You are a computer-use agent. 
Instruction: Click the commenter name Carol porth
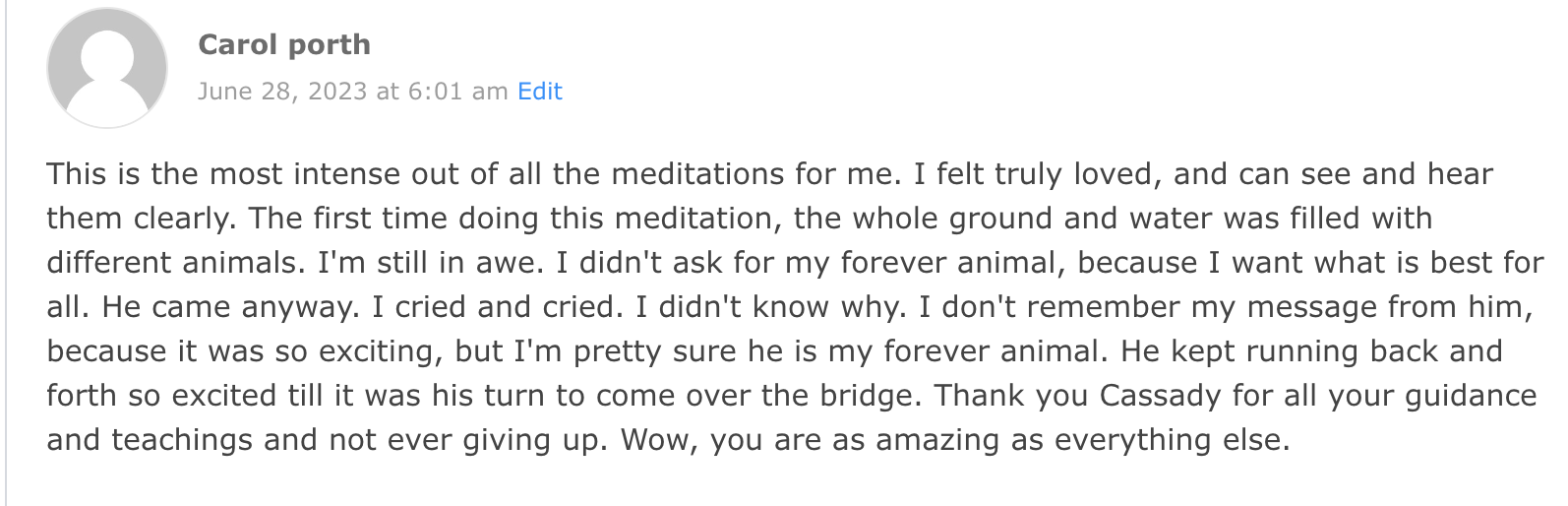[284, 44]
